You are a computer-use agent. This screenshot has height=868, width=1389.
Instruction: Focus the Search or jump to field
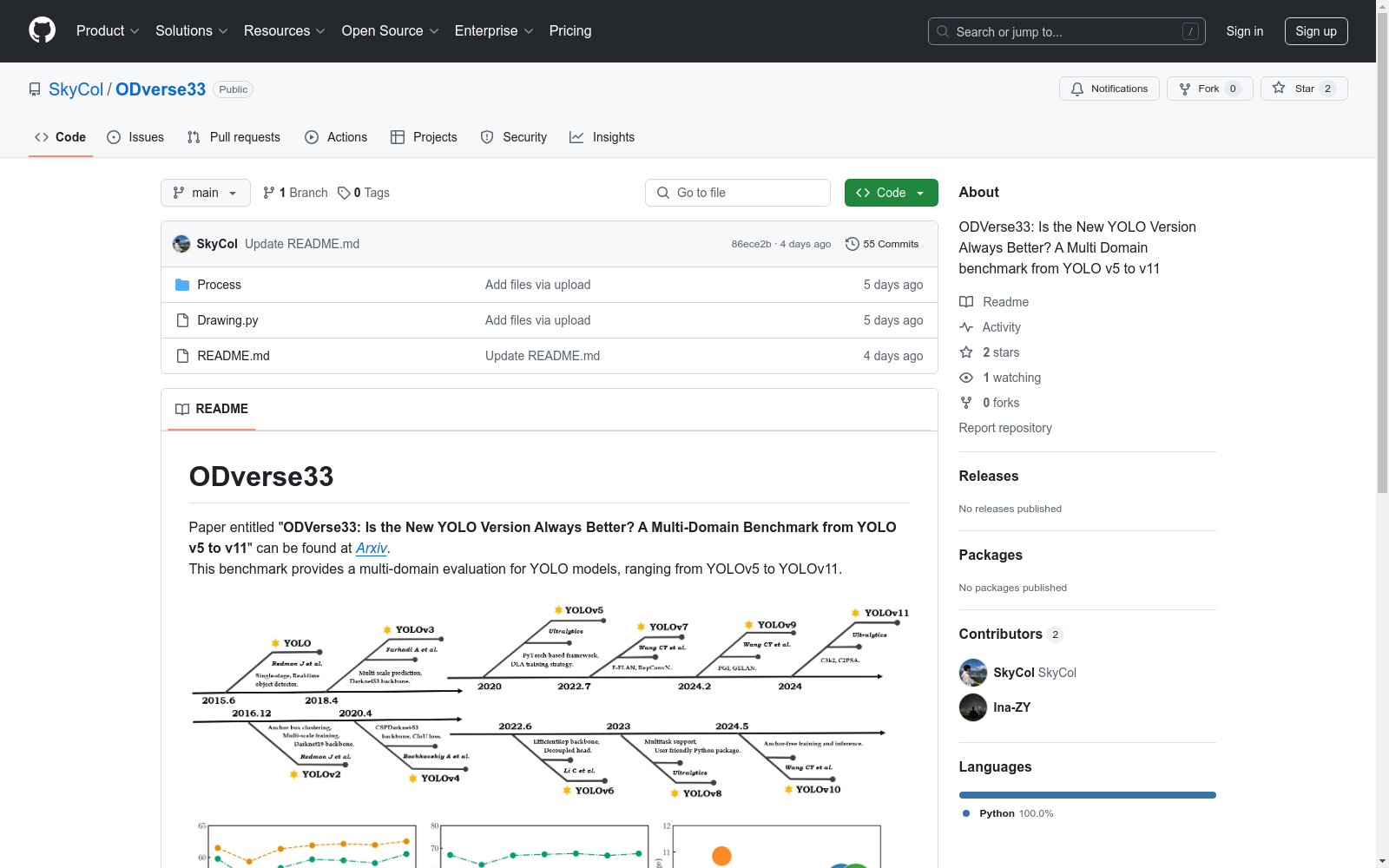point(1066,31)
